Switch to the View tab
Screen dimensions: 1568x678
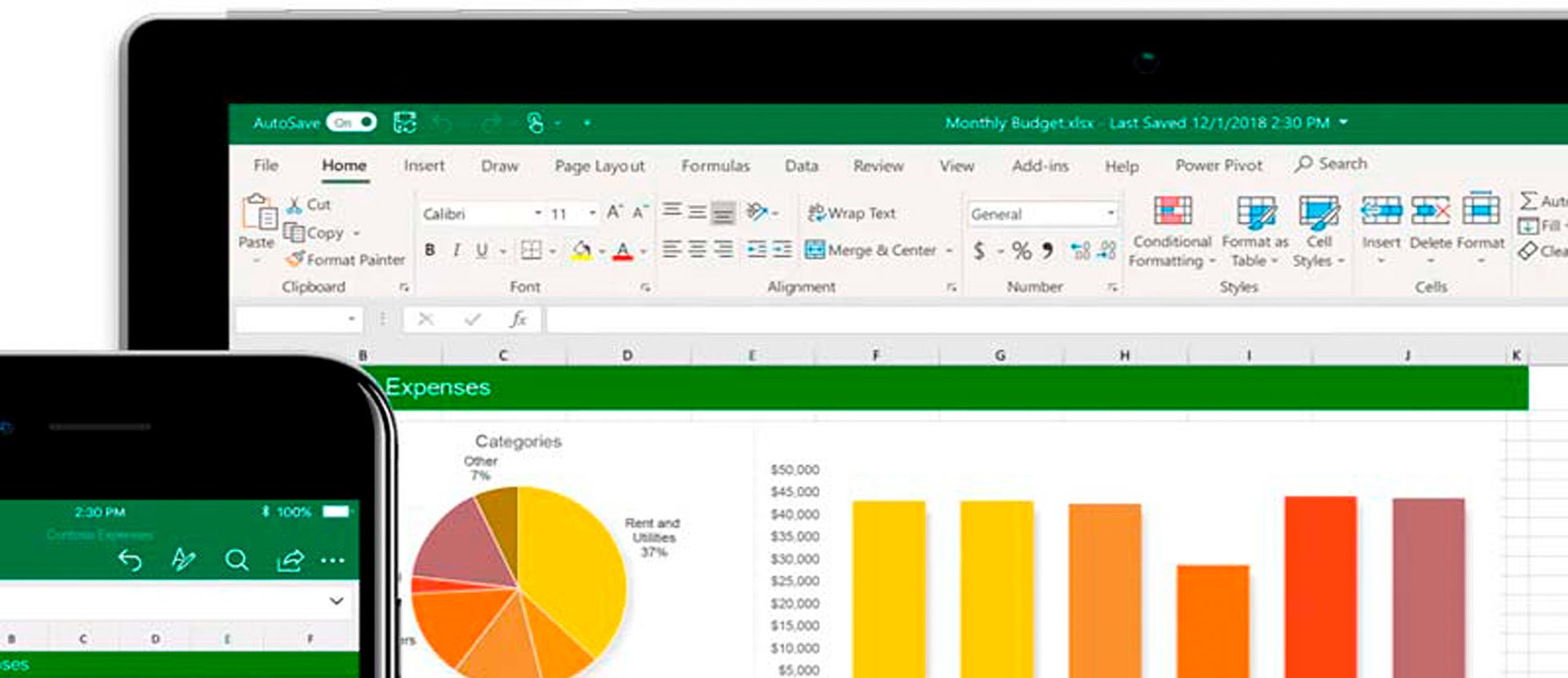pyautogui.click(x=956, y=166)
